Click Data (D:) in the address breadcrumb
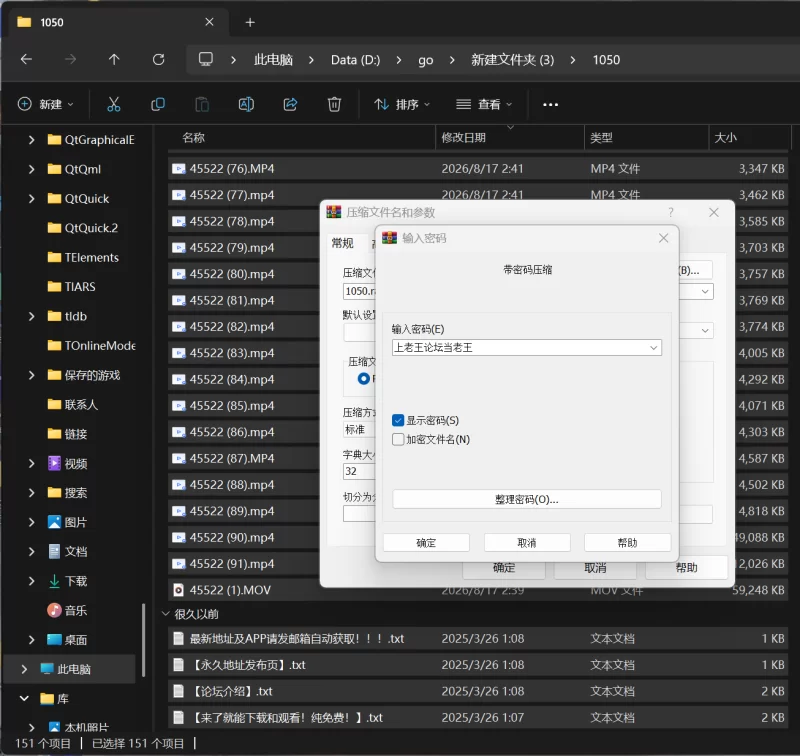 [x=356, y=60]
